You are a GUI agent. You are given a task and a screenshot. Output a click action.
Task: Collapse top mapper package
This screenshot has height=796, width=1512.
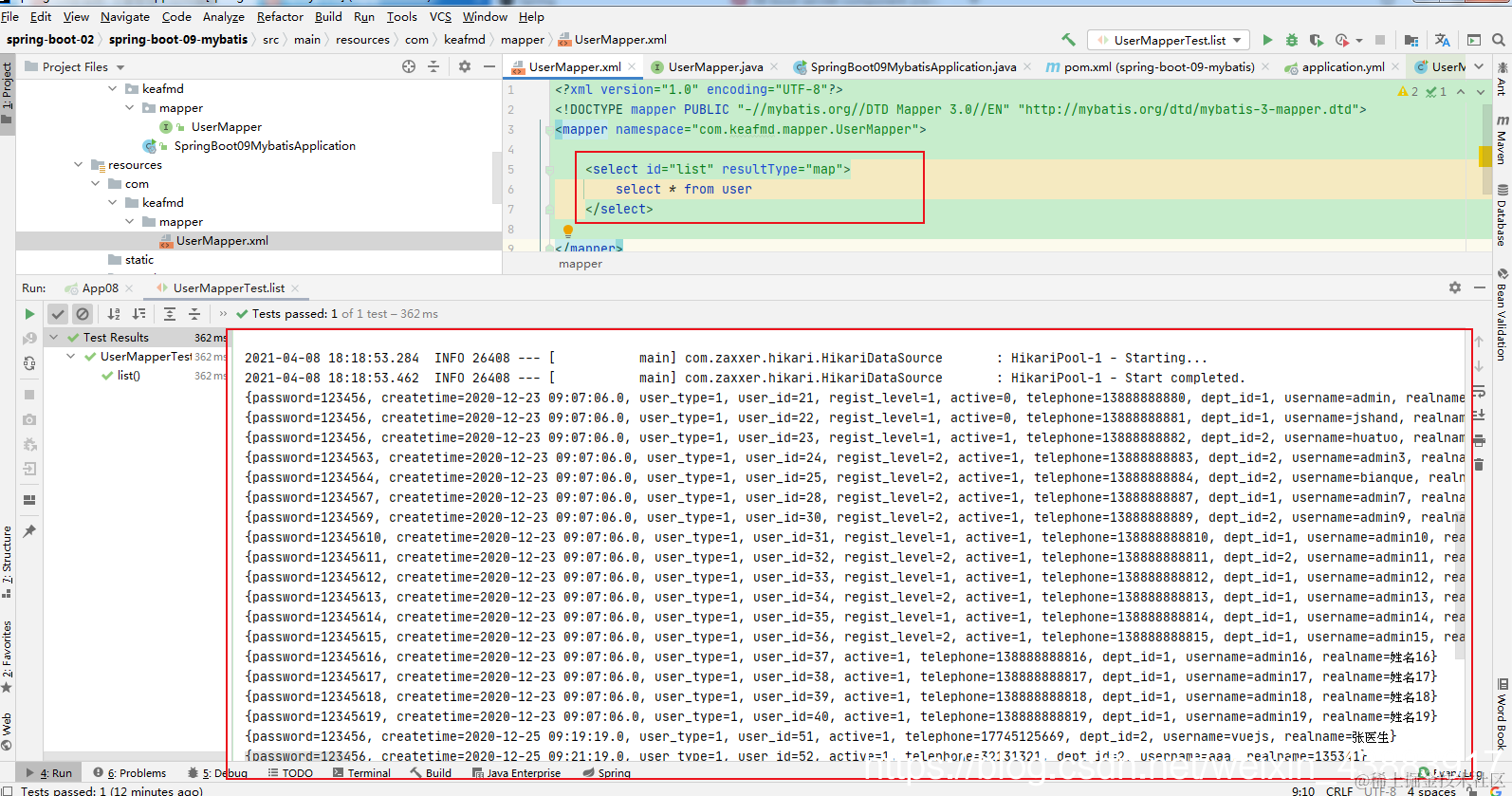click(130, 108)
